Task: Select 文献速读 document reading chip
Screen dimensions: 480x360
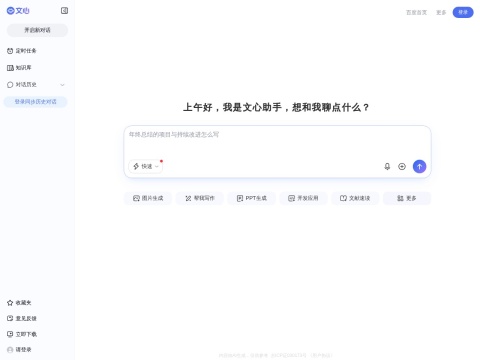Action: 355,198
